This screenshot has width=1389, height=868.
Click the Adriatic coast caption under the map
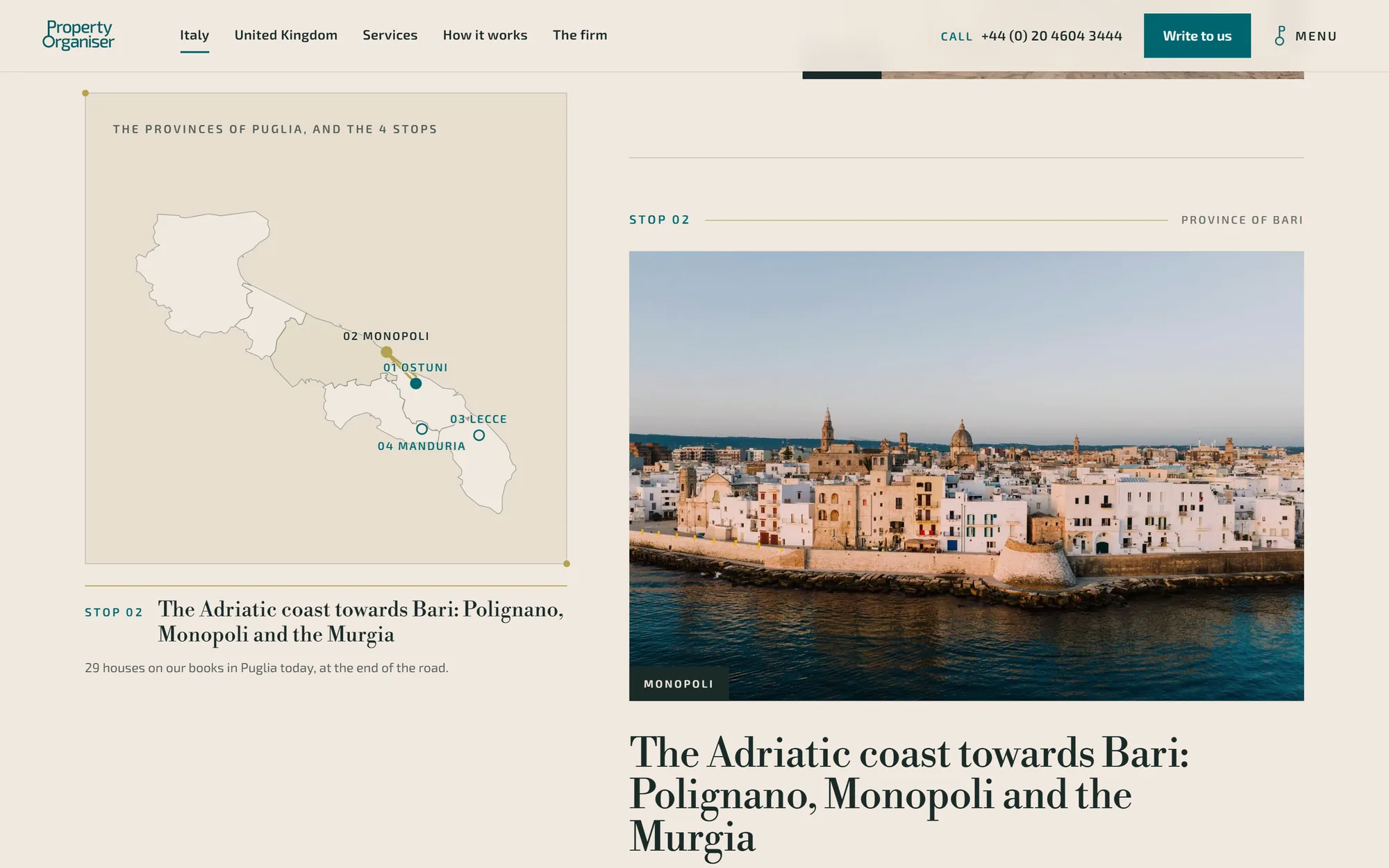click(361, 621)
